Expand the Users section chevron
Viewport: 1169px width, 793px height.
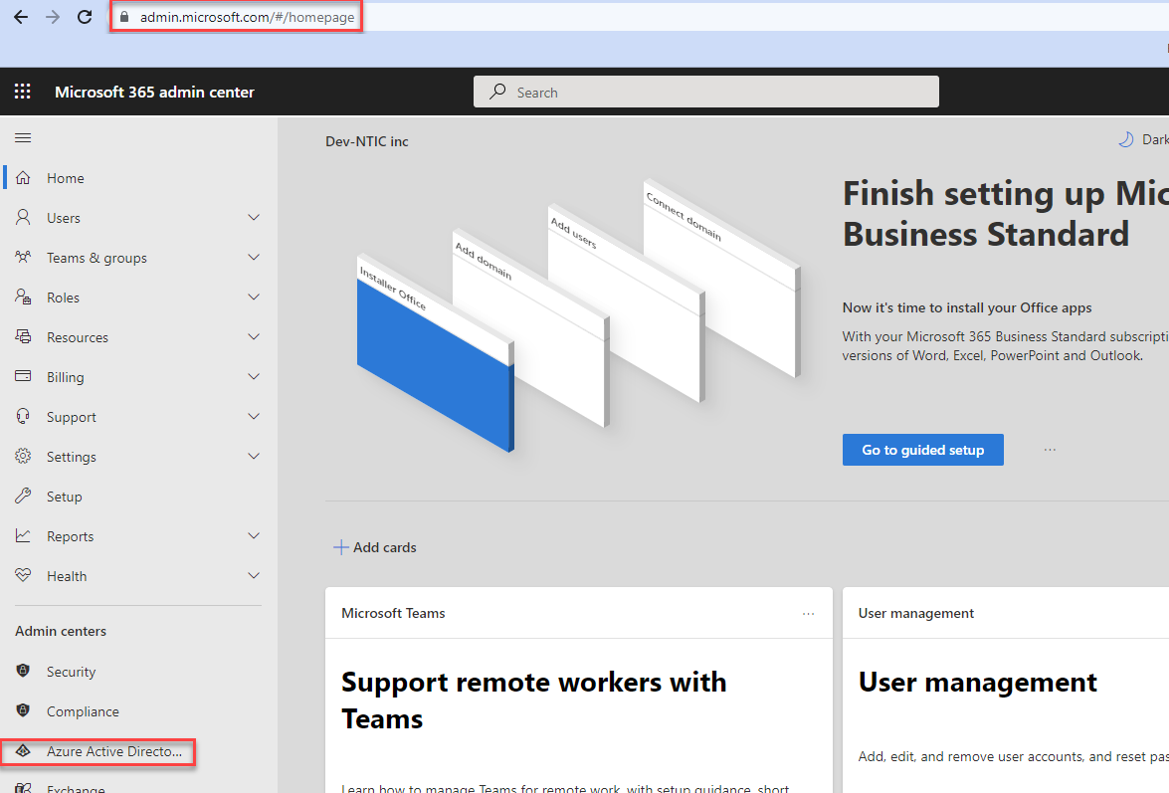253,218
